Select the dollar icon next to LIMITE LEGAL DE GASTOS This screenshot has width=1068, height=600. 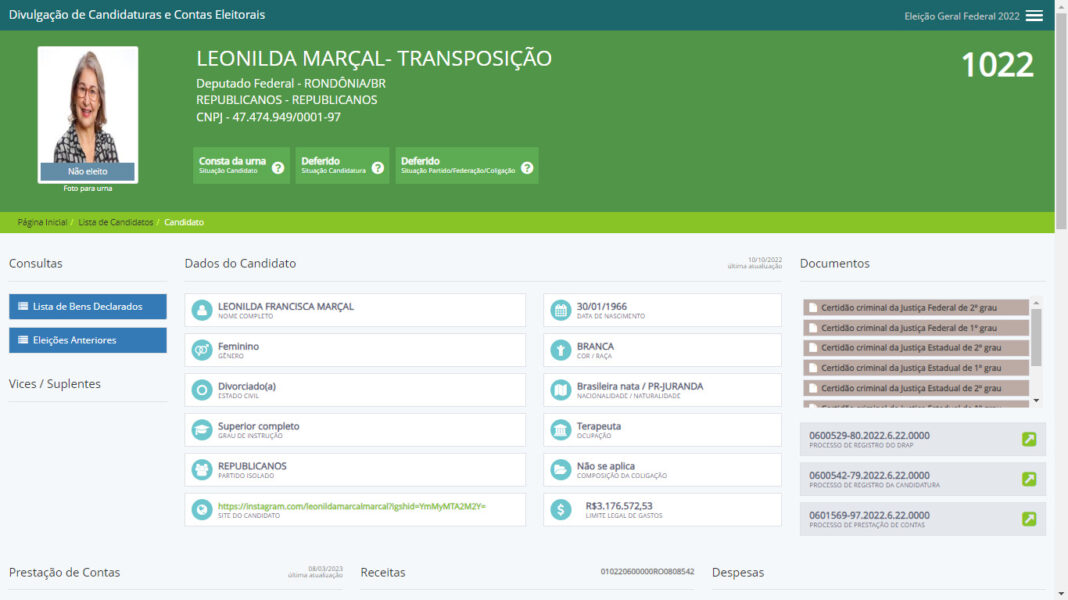(560, 509)
